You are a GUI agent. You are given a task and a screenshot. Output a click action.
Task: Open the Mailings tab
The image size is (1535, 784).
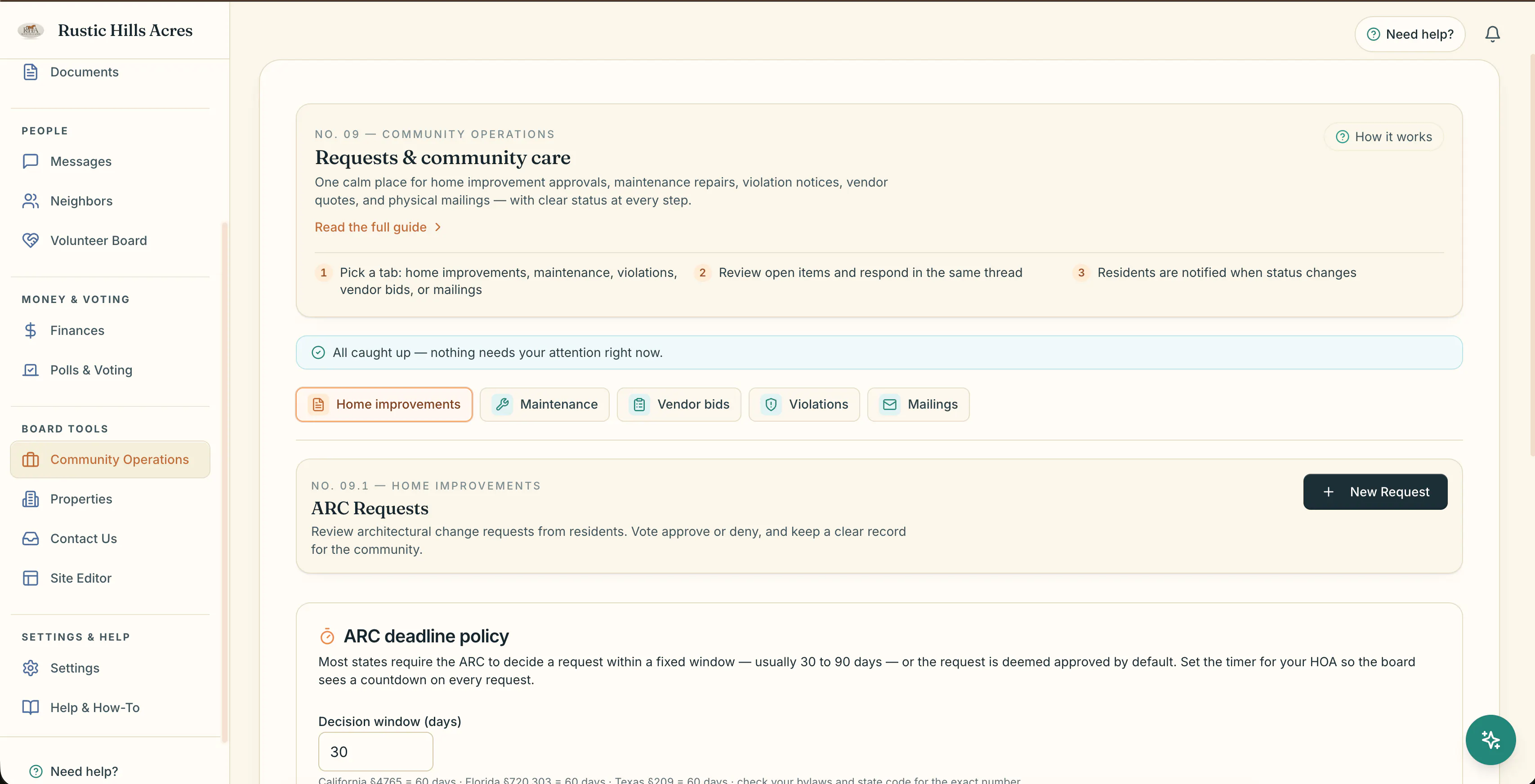[918, 405]
